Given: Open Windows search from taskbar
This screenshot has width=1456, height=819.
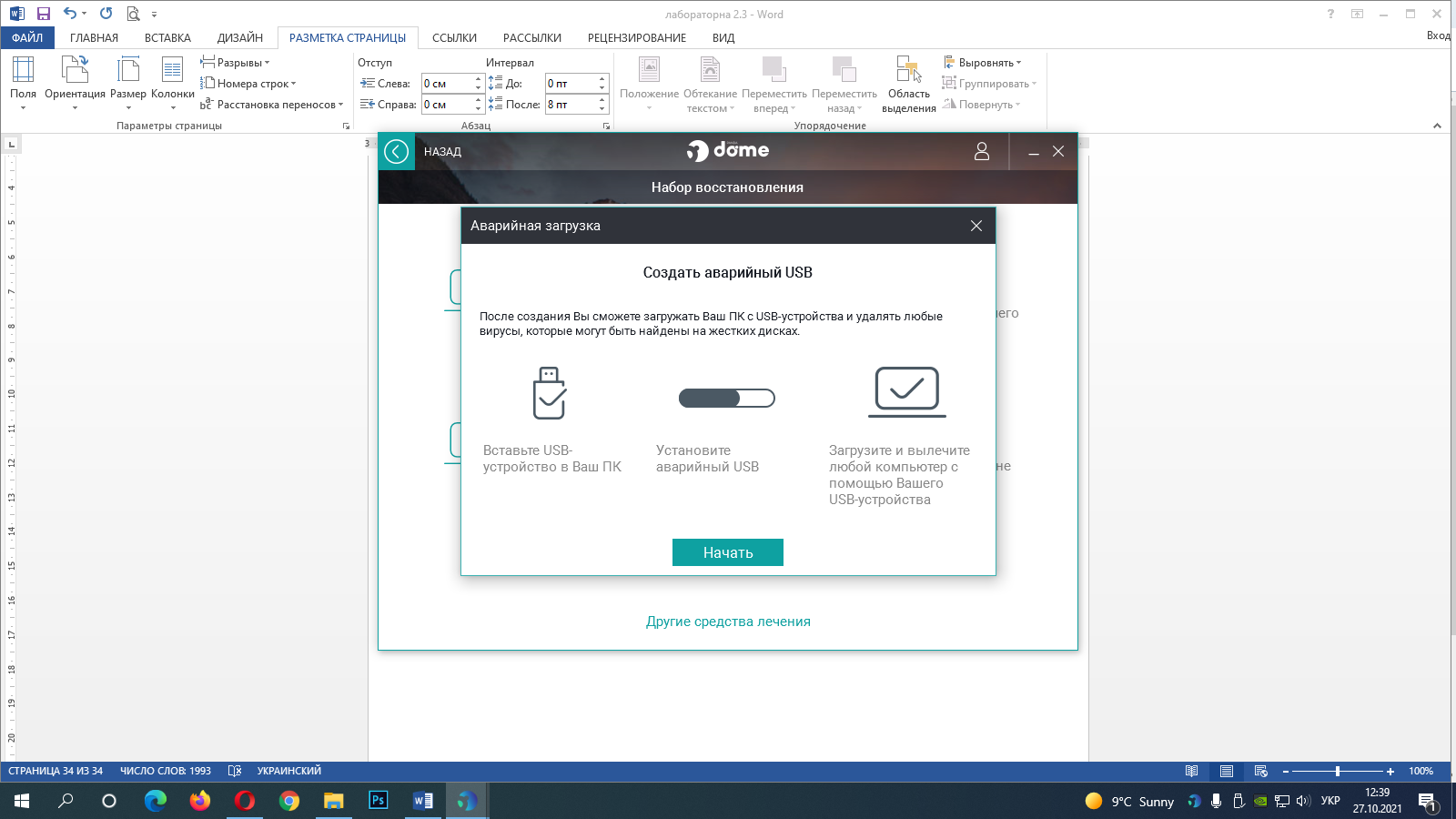Looking at the screenshot, I should coord(66,801).
